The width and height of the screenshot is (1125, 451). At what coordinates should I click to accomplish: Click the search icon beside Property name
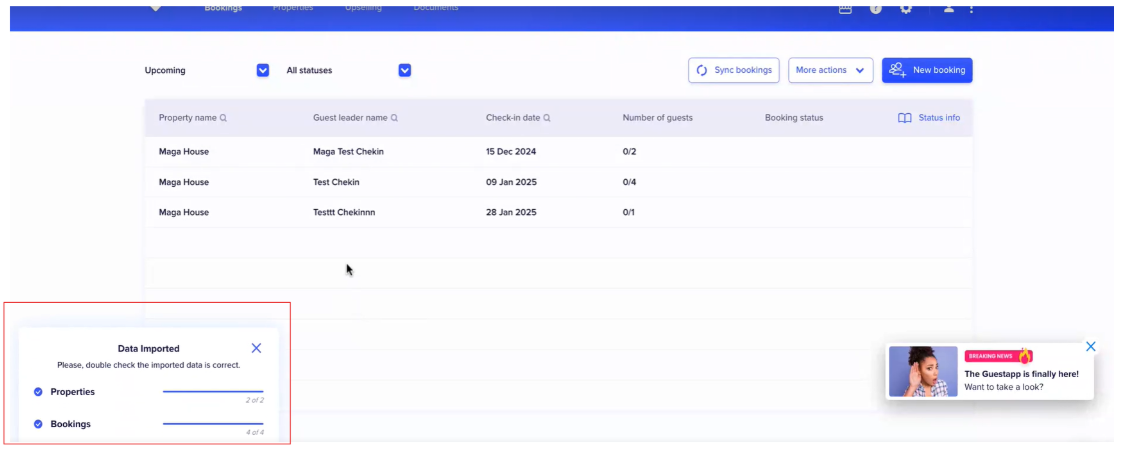[x=223, y=118]
